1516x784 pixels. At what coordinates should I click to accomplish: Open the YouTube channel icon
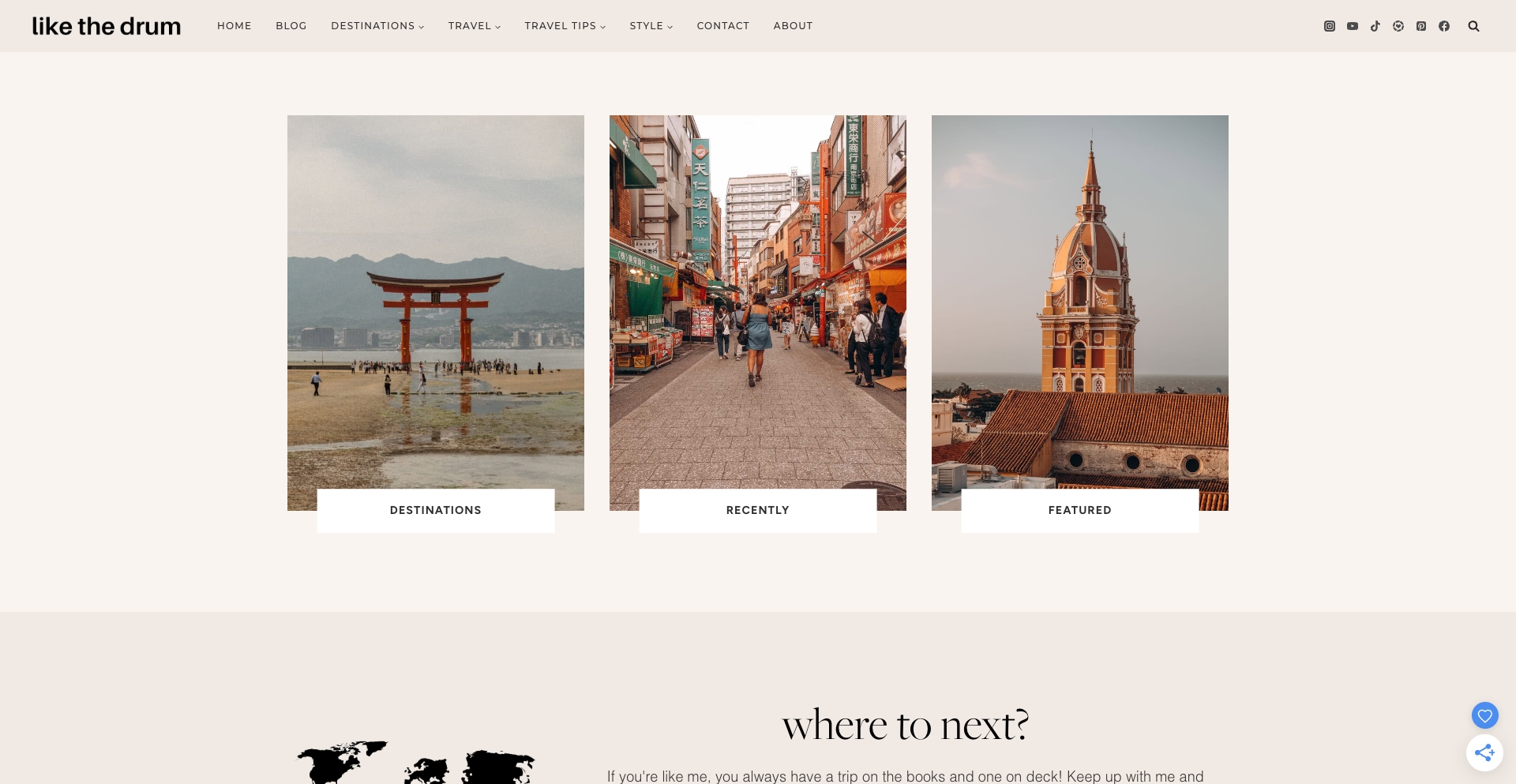[x=1353, y=25]
